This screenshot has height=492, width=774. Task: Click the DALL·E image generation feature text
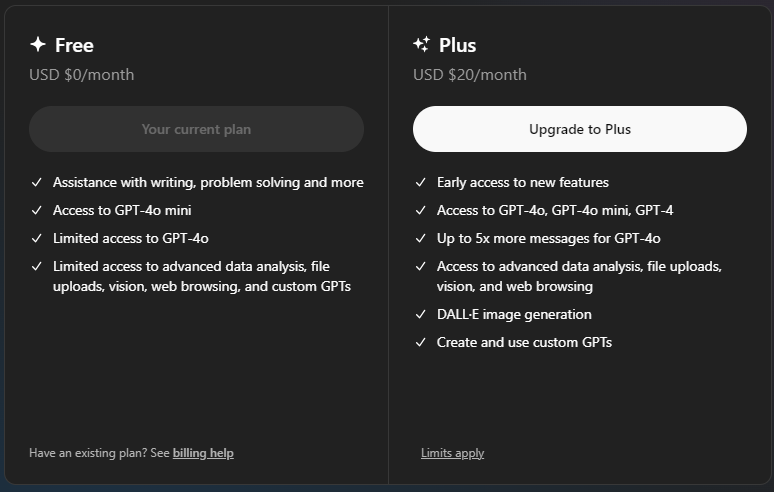coord(514,314)
